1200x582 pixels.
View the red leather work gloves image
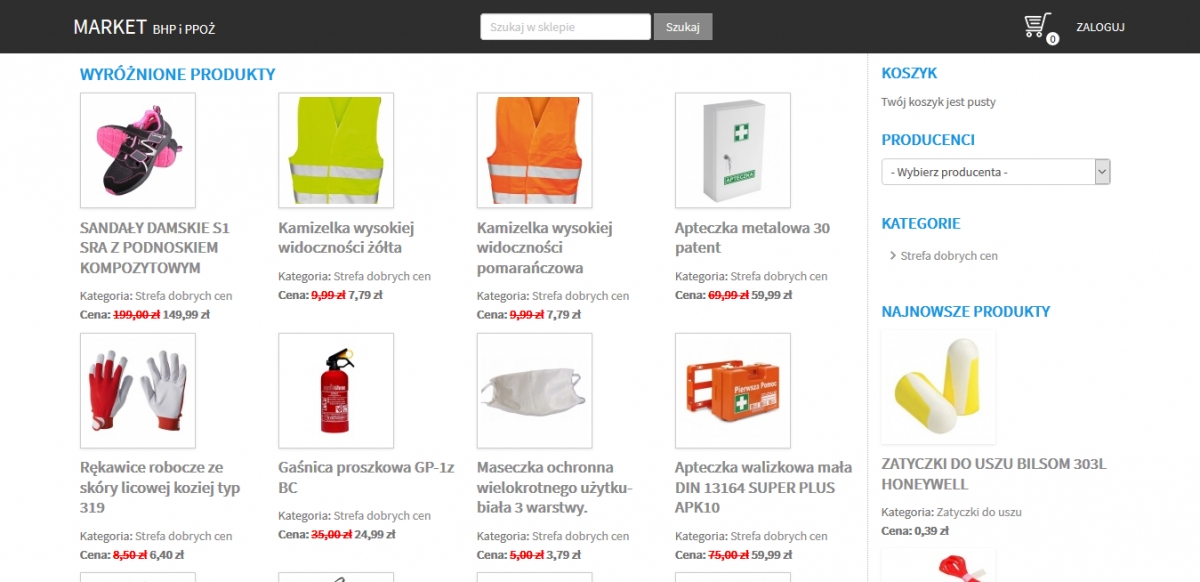(138, 390)
